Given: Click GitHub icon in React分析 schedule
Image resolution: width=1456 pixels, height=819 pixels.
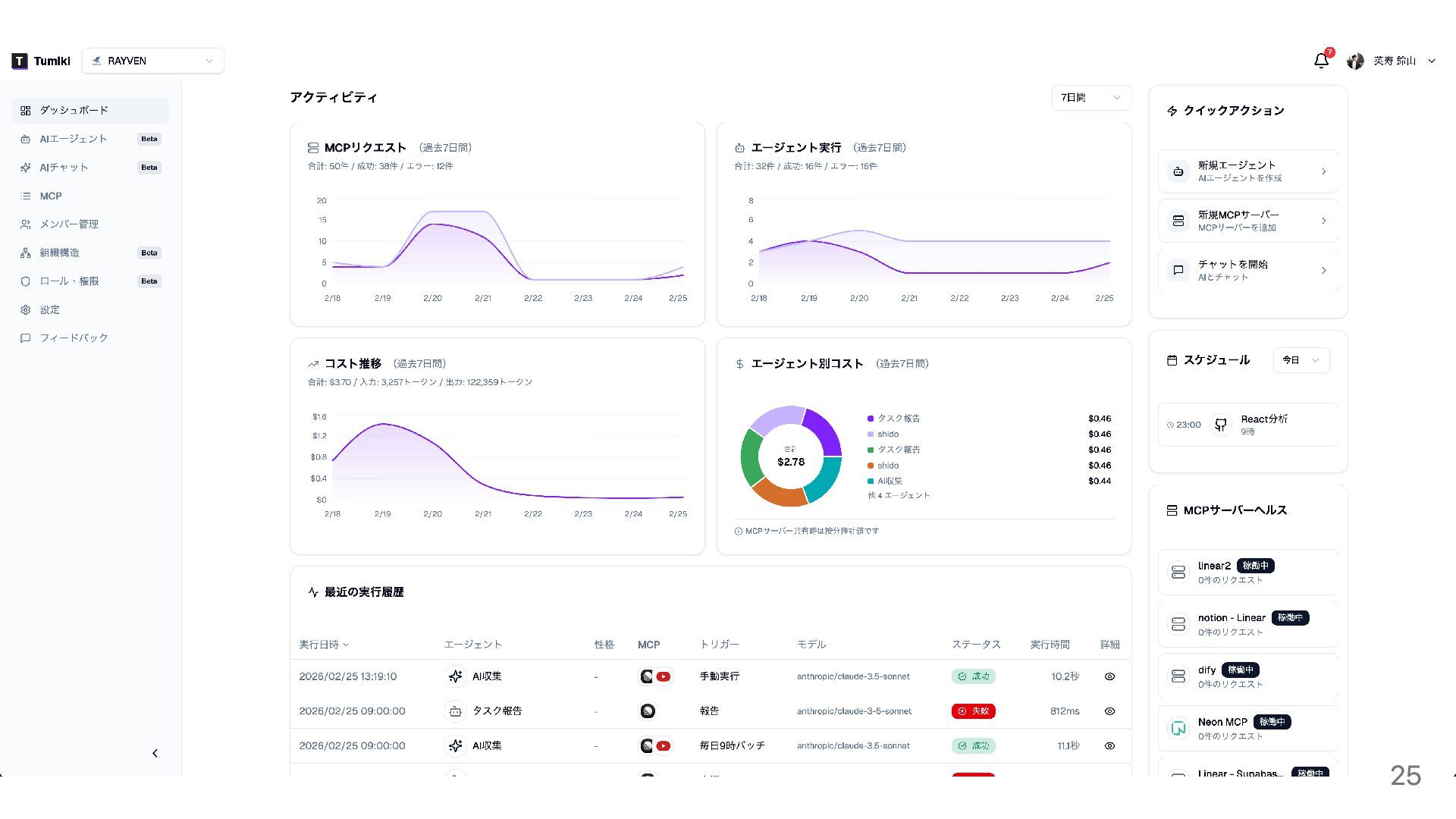Looking at the screenshot, I should [1220, 425].
